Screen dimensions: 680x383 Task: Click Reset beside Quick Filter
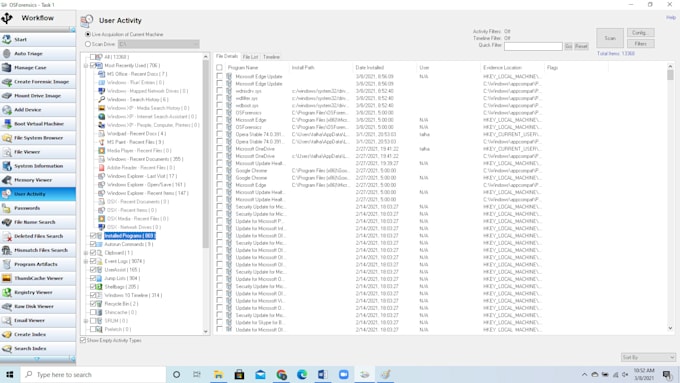coord(581,46)
